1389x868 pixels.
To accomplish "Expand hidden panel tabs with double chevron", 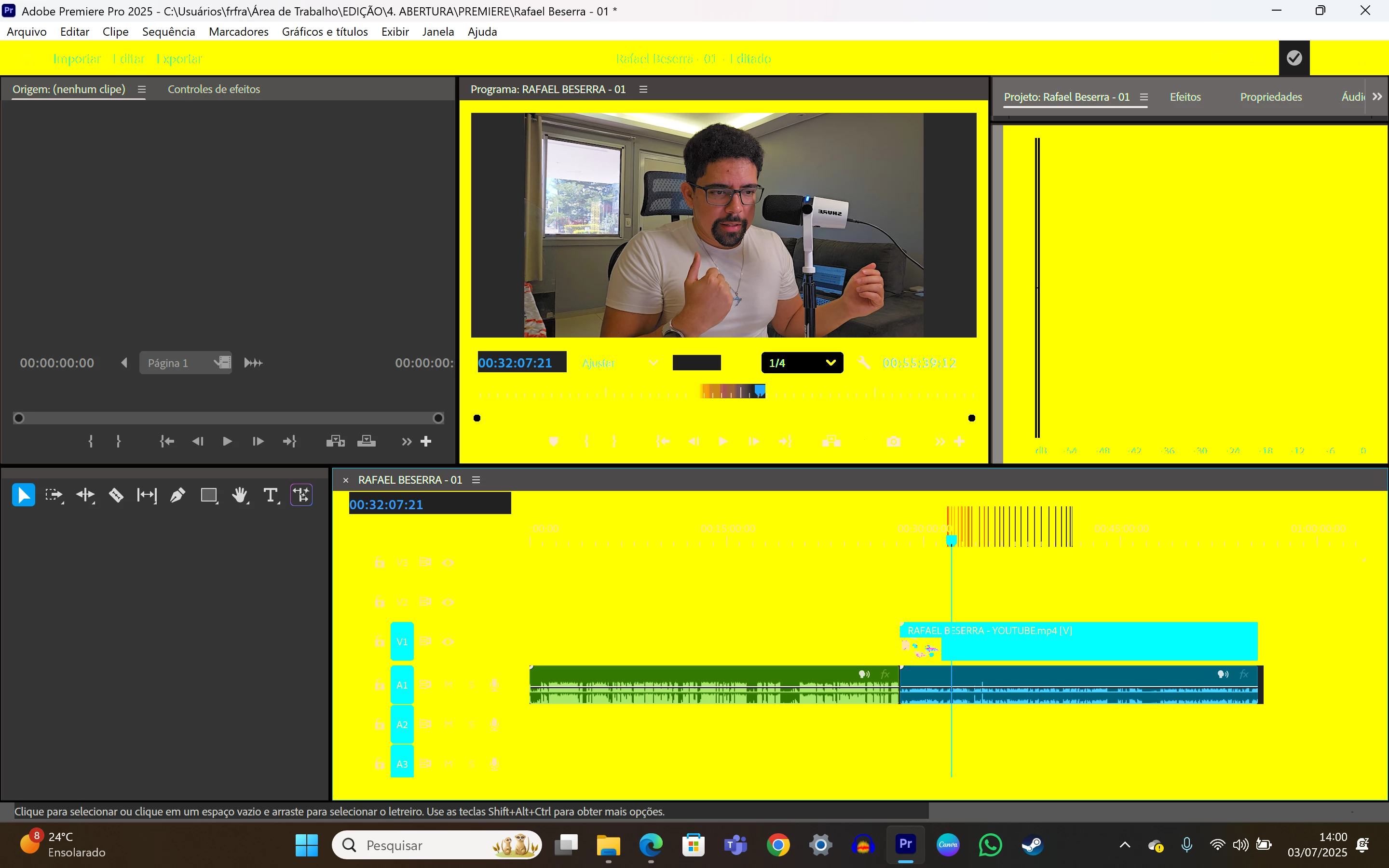I will click(x=1377, y=96).
